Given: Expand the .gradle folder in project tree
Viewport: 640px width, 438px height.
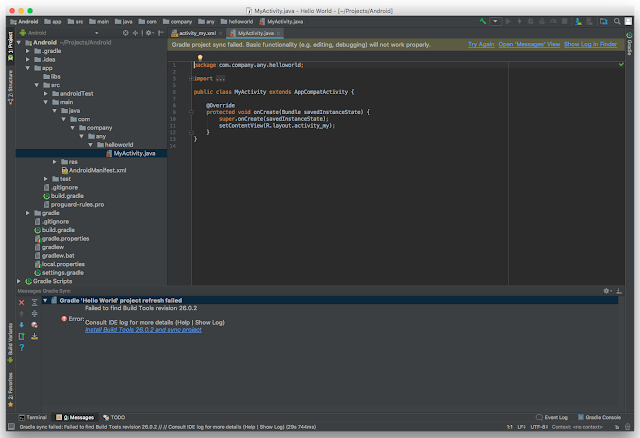Looking at the screenshot, I should pos(28,51).
